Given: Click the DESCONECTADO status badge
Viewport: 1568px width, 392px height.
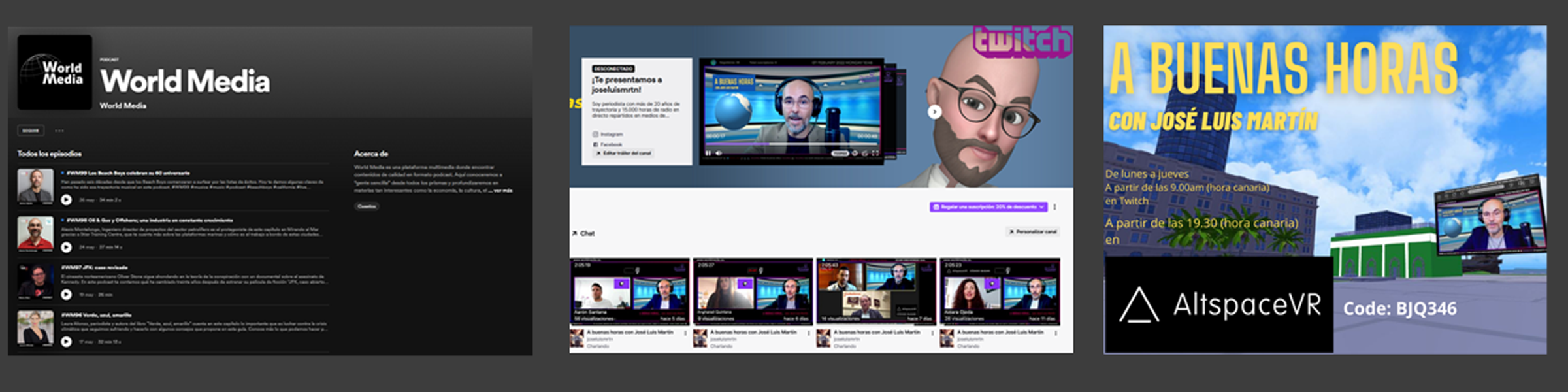Looking at the screenshot, I should pos(613,69).
